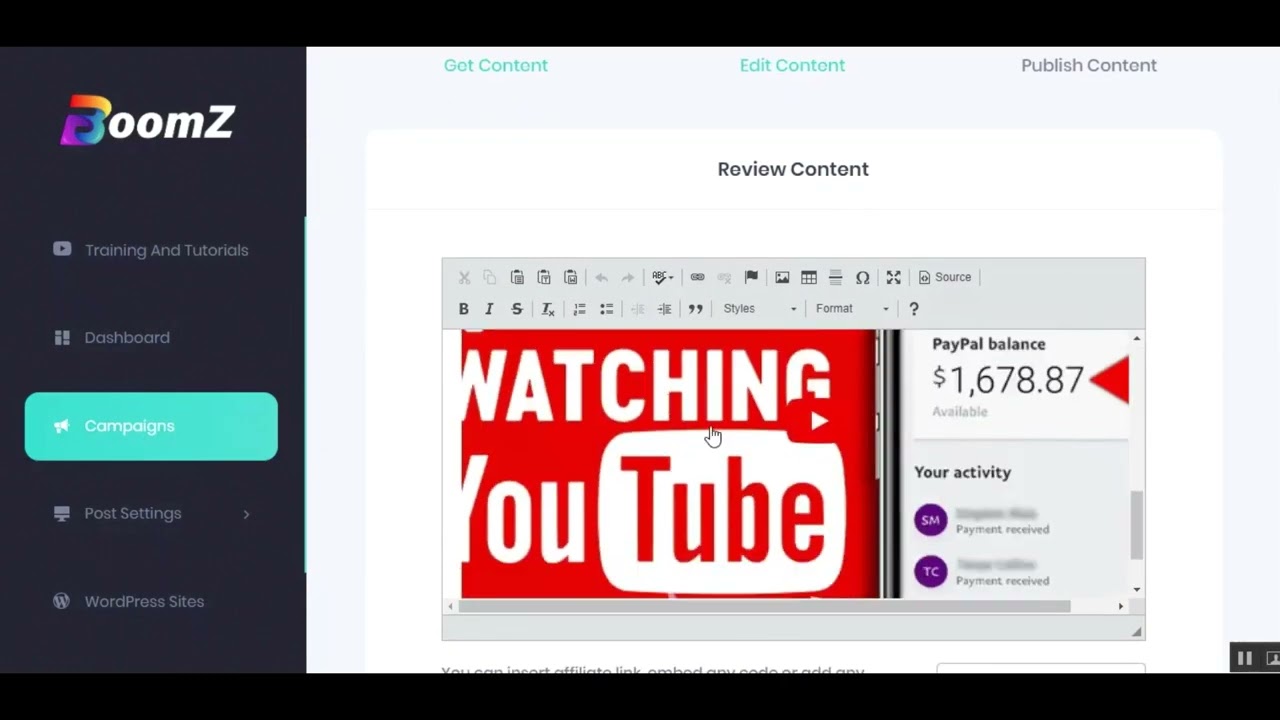The height and width of the screenshot is (720, 1280).
Task: Toggle italic formatting
Action: click(x=490, y=309)
